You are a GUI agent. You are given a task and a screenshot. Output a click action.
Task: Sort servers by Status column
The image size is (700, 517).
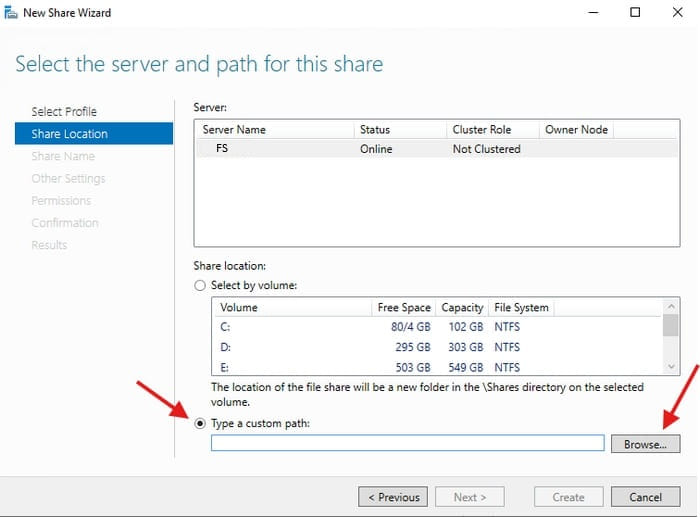tap(400, 129)
